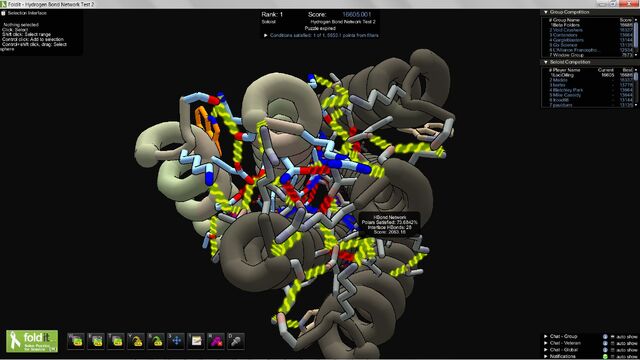Screen dimensions: 640x360
Task: Collapse the Soloist Competition panel
Action: 546,62
